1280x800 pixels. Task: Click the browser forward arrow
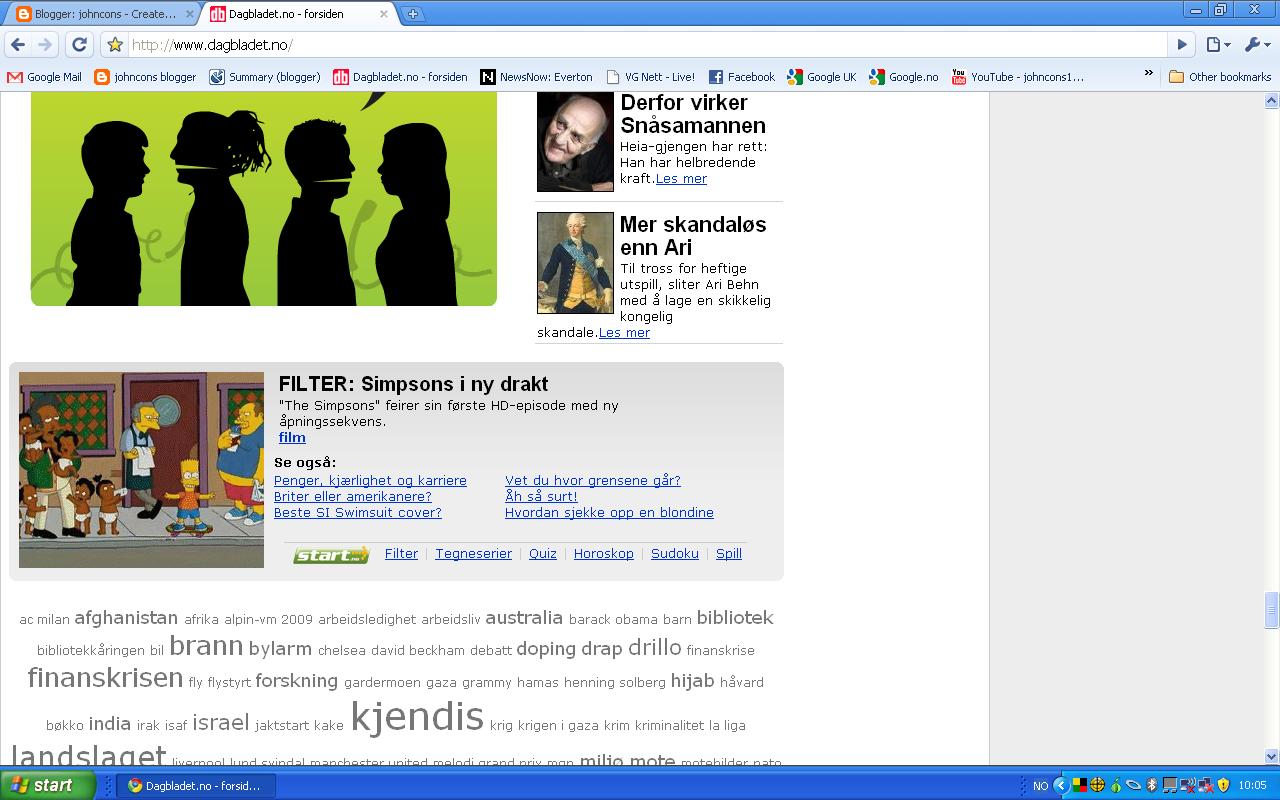tap(45, 45)
